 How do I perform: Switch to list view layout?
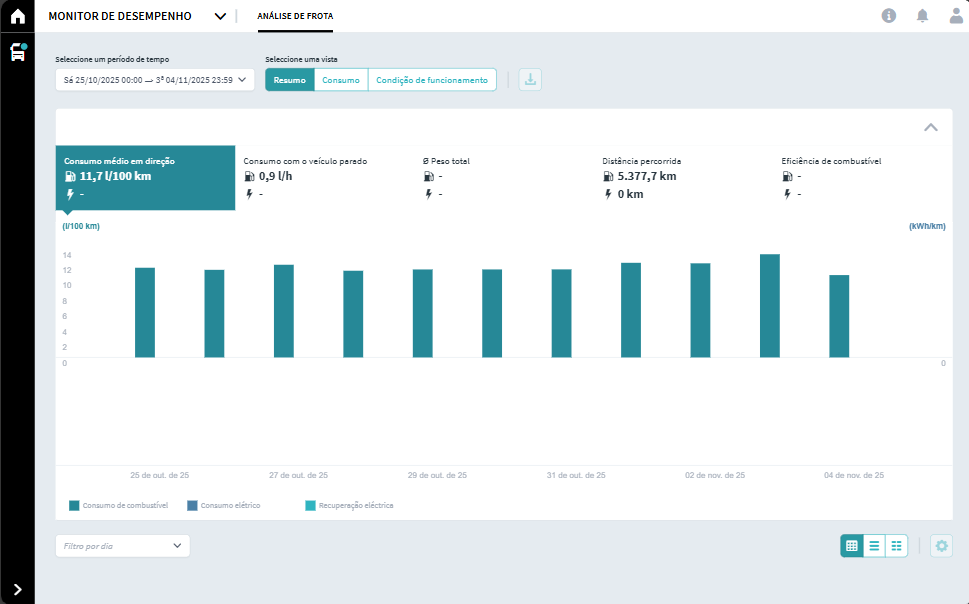[874, 546]
